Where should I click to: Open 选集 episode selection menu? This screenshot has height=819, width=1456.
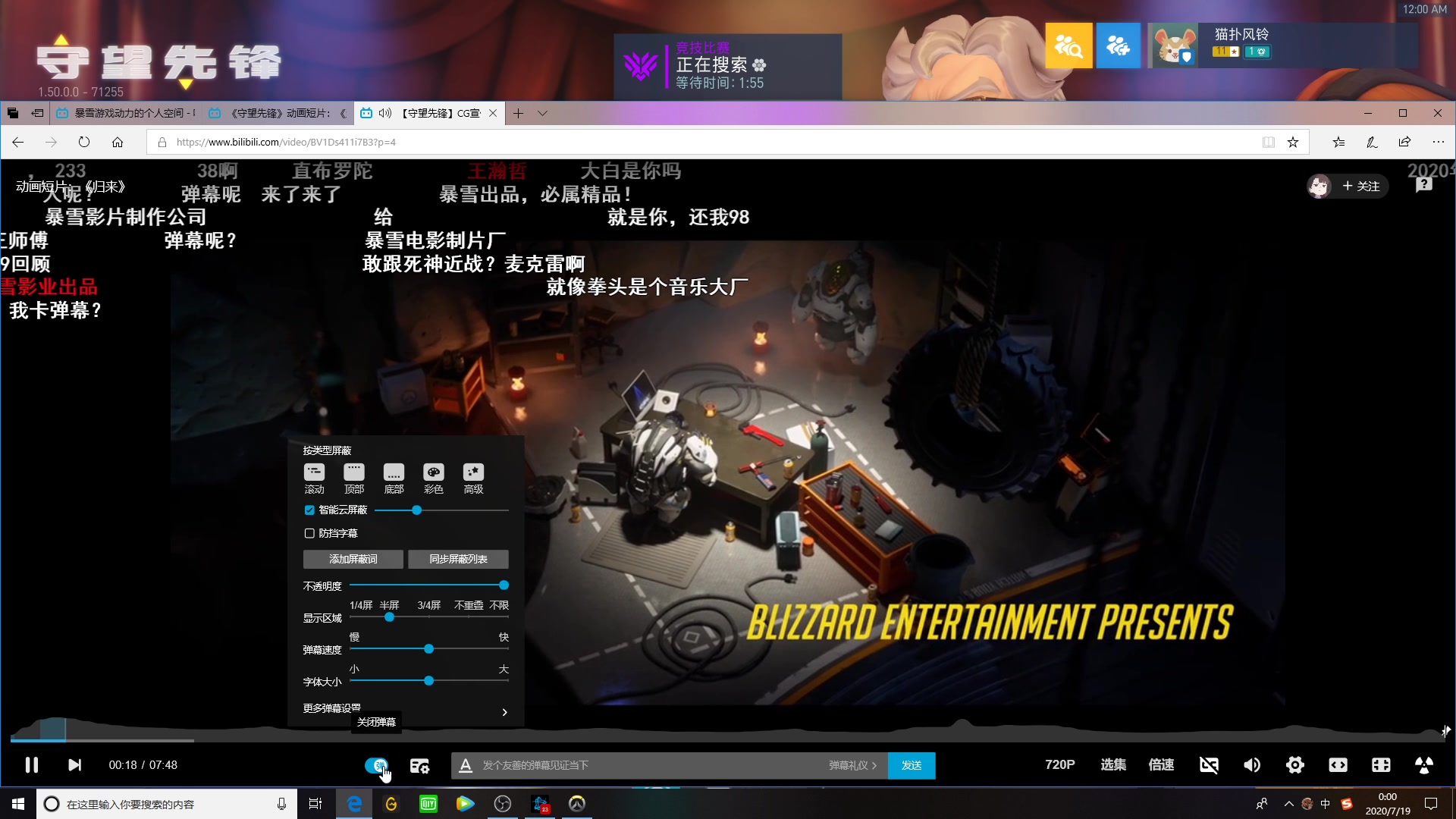[x=1112, y=765]
